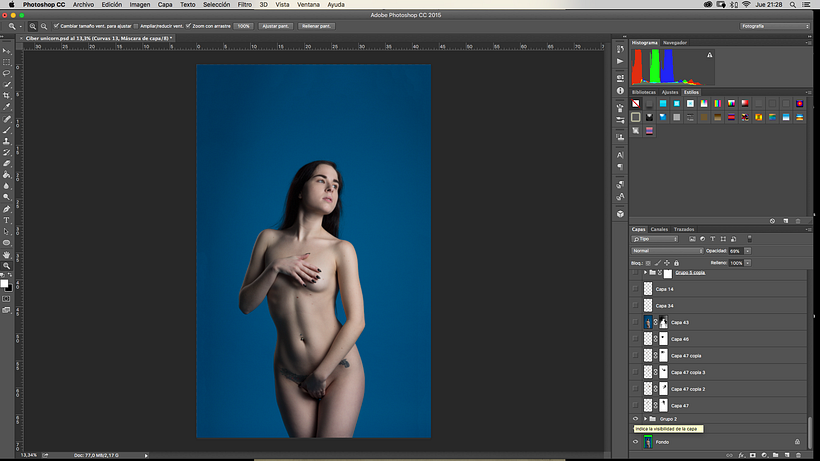Image resolution: width=820 pixels, height=461 pixels.
Task: Open the Estilos panel options menu
Action: pyautogui.click(x=808, y=93)
